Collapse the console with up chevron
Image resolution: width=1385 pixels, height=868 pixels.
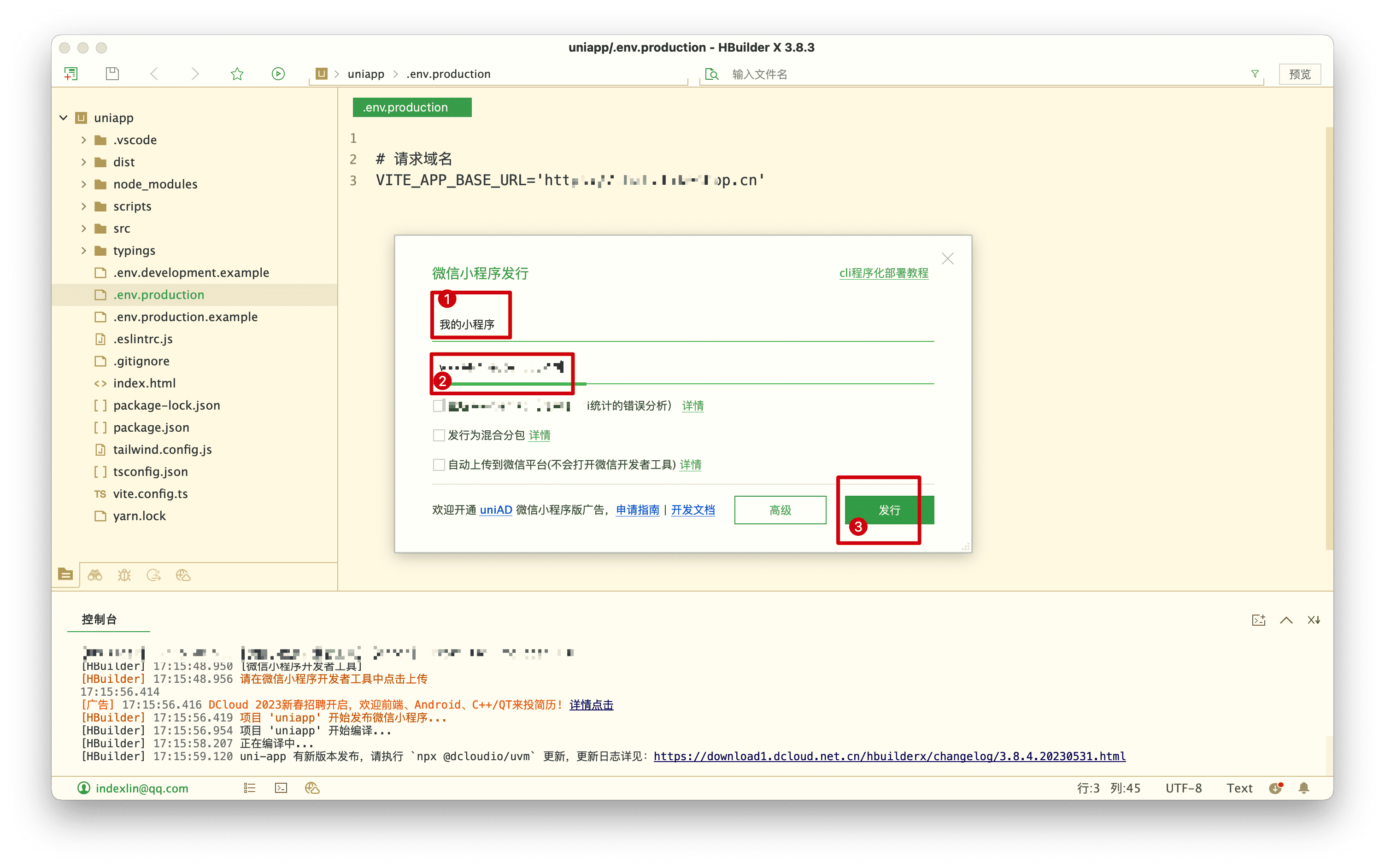tap(1285, 620)
